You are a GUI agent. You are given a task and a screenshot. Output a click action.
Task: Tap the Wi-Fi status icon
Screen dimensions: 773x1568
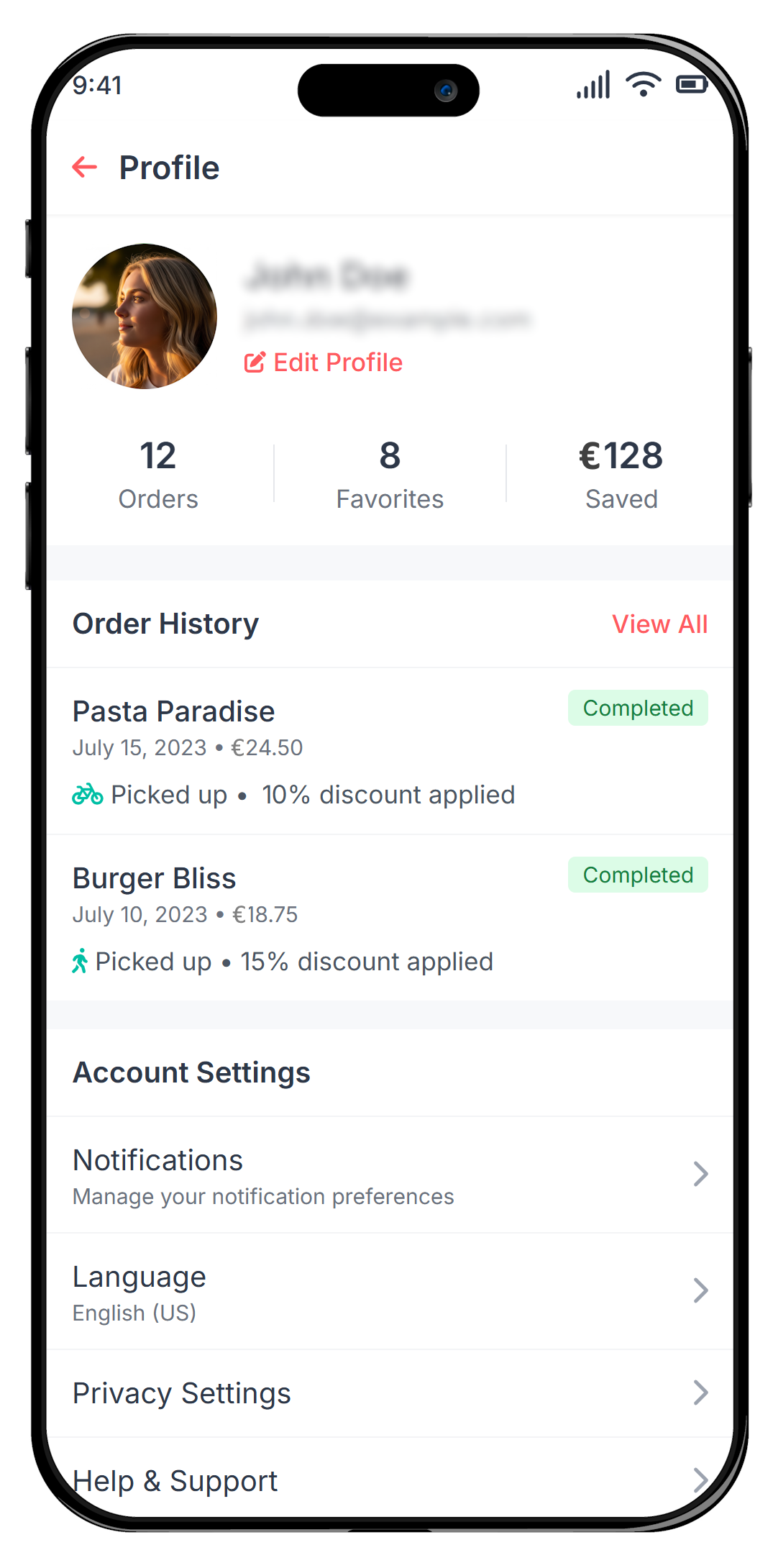(643, 84)
